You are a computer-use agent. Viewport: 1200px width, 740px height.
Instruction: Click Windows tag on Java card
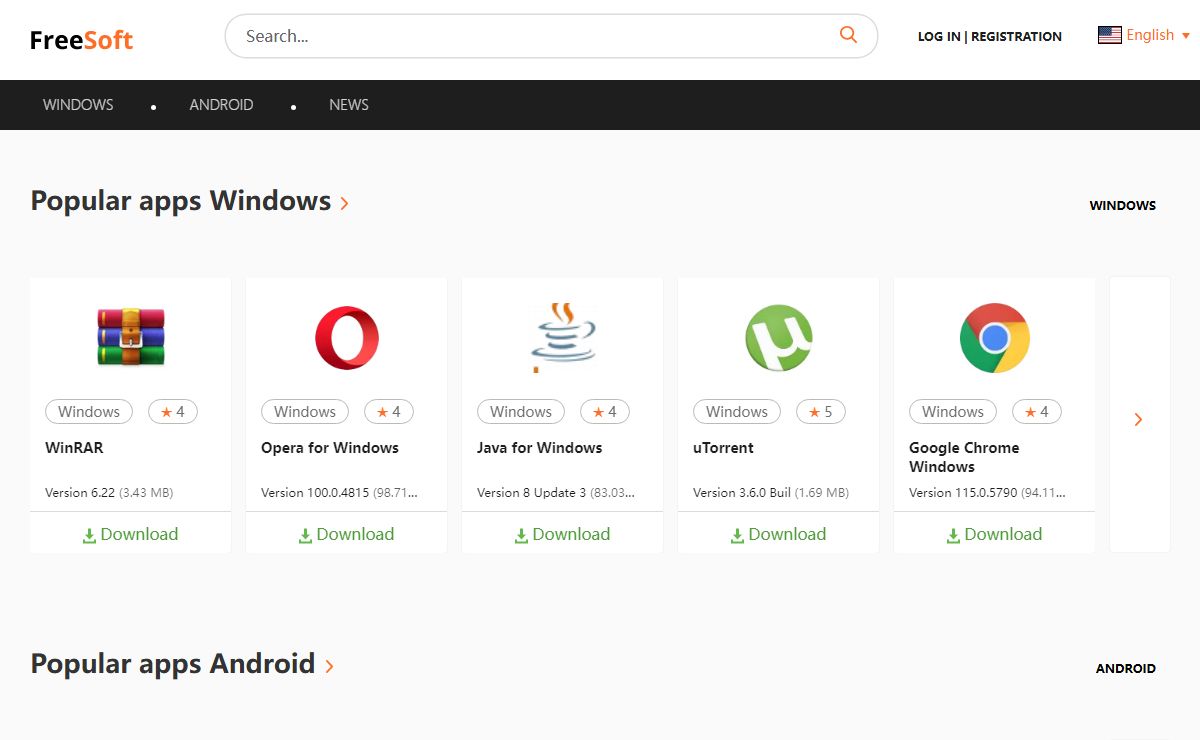(521, 412)
